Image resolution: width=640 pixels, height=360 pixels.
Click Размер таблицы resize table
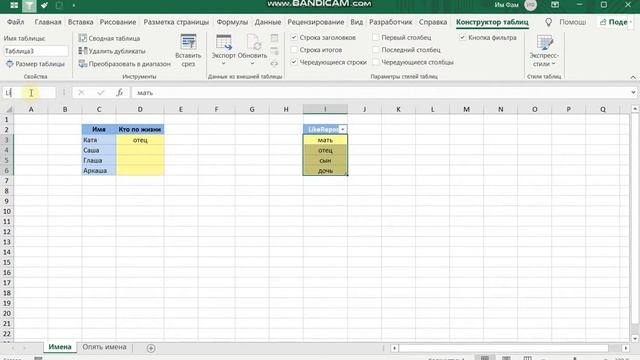click(35, 64)
